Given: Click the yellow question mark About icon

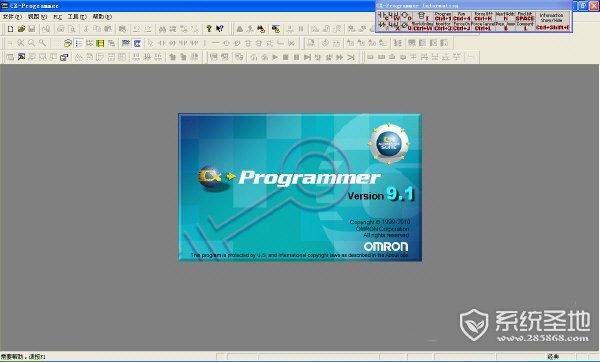Looking at the screenshot, I should coord(209,29).
